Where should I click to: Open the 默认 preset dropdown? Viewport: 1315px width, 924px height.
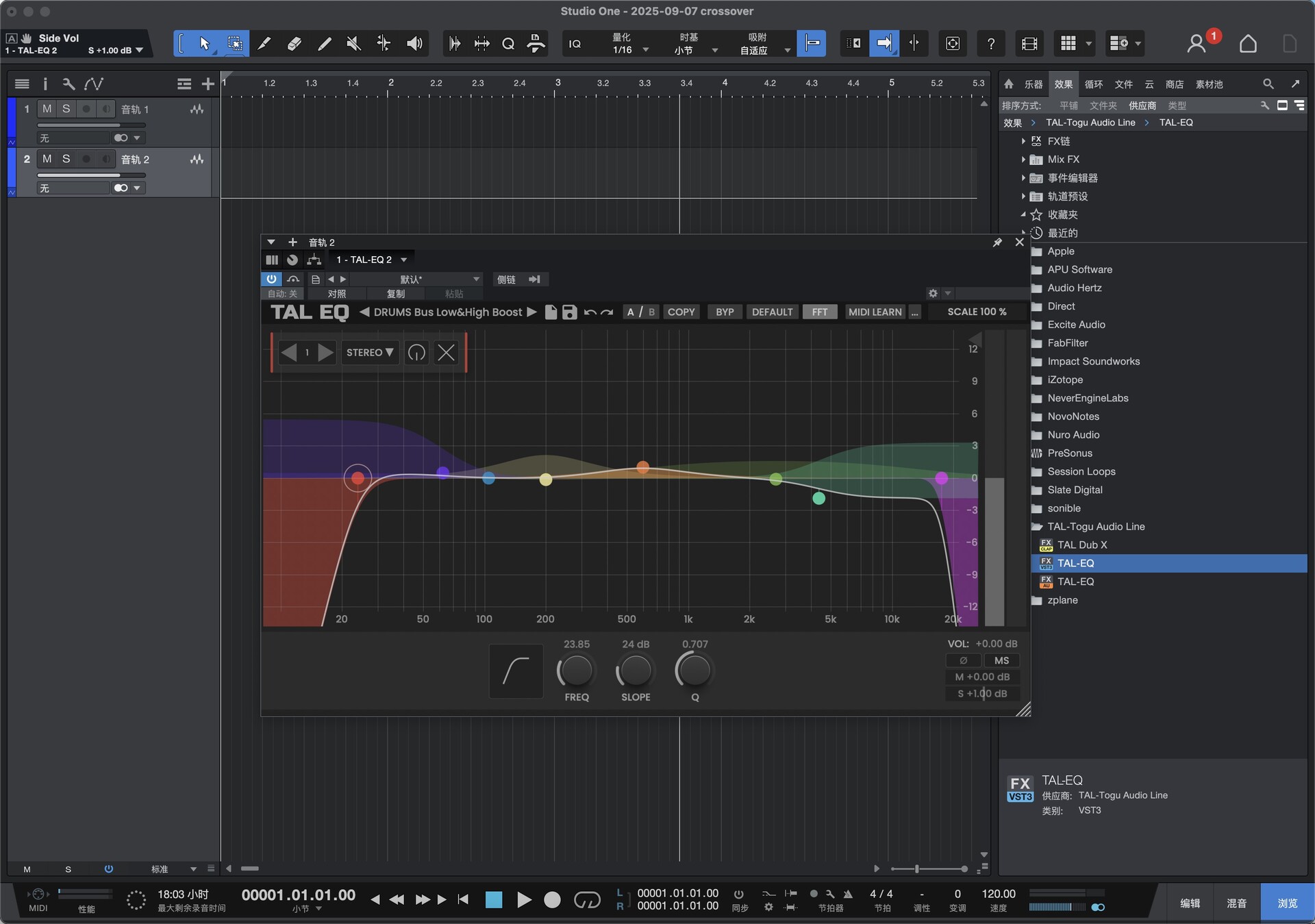click(415, 279)
